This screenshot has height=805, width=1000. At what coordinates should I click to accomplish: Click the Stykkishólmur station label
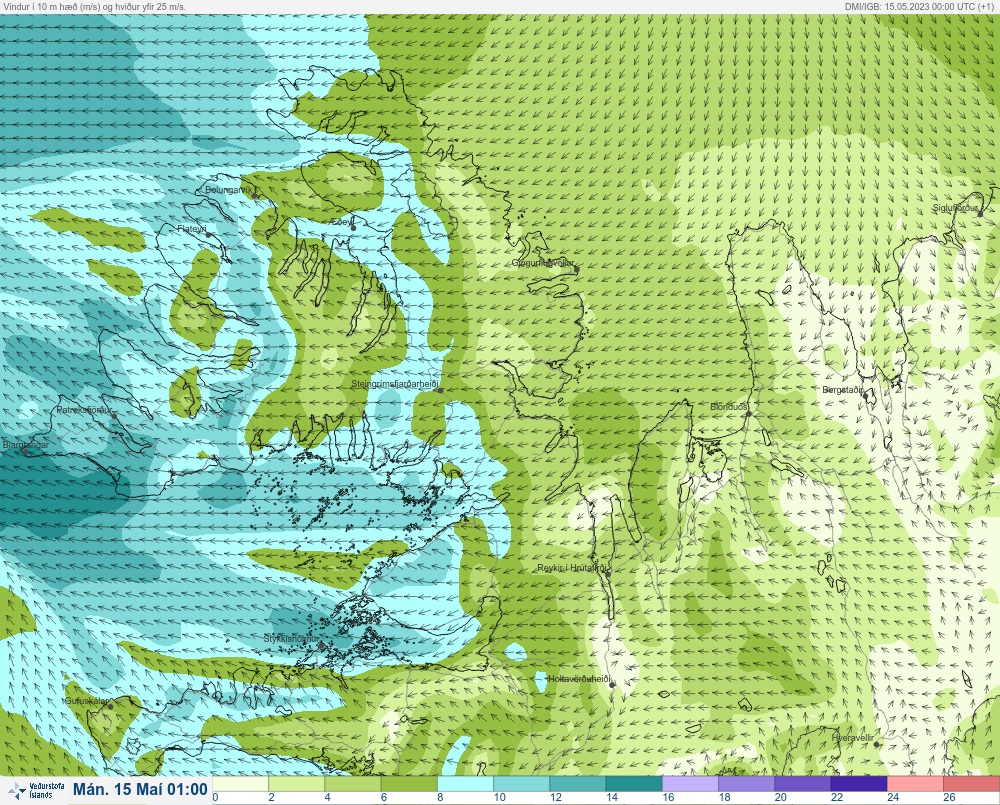[291, 638]
